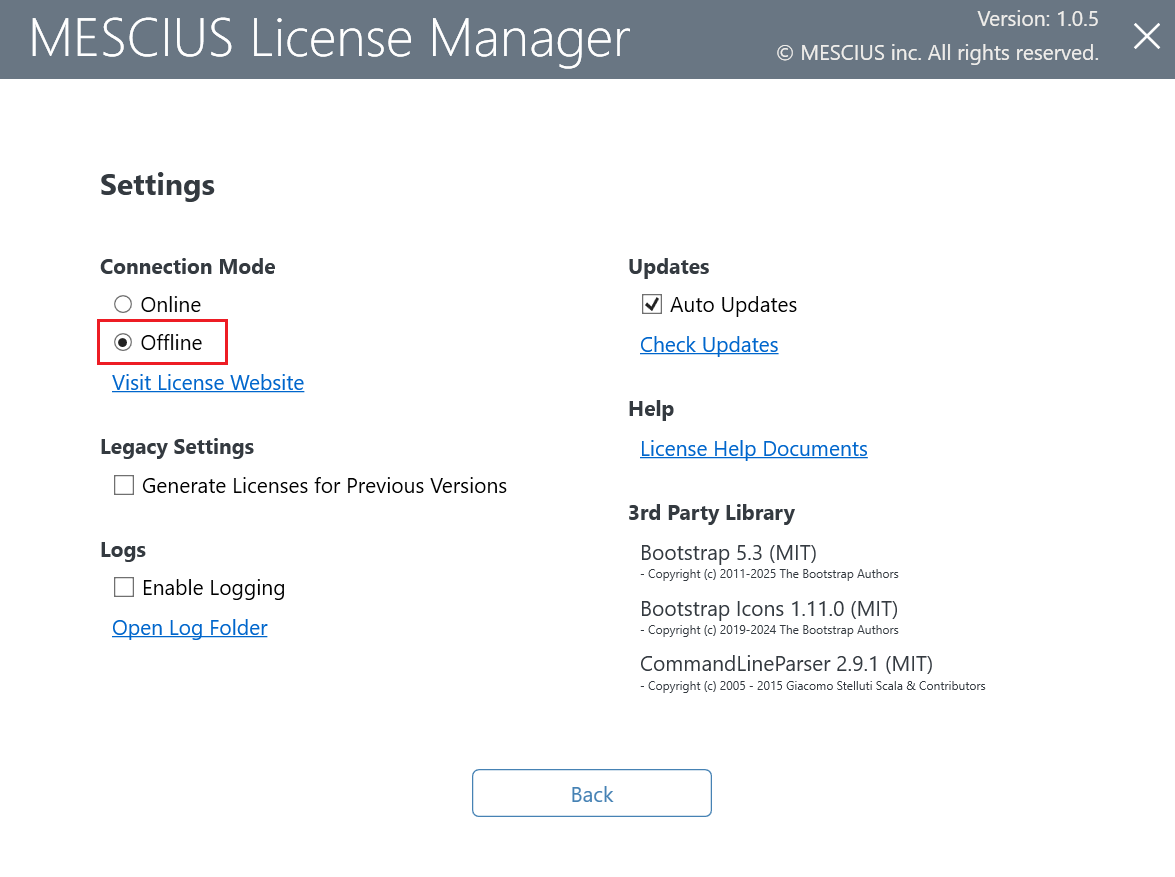Click the Bootstrap 5.3 (MIT) entry

[x=728, y=553]
